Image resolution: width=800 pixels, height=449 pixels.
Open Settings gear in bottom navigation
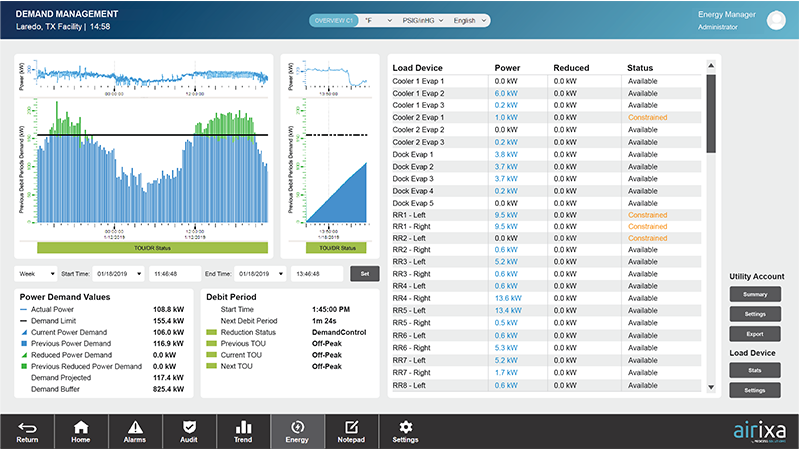point(405,428)
